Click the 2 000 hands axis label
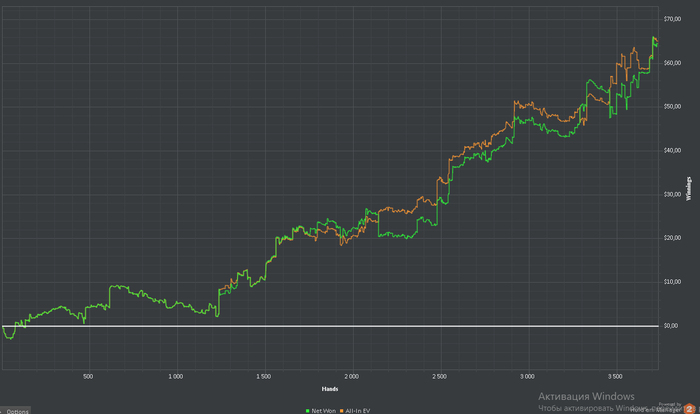700x414 pixels. point(351,376)
